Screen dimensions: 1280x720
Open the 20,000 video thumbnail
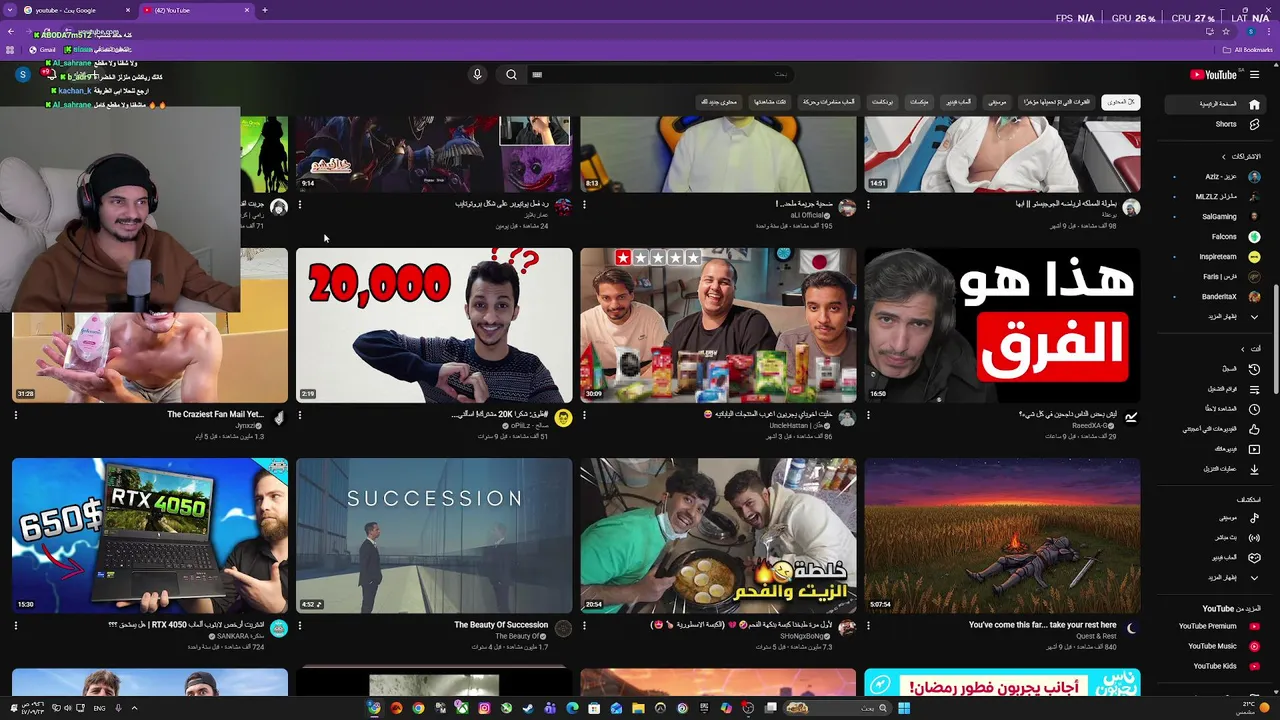pyautogui.click(x=434, y=325)
